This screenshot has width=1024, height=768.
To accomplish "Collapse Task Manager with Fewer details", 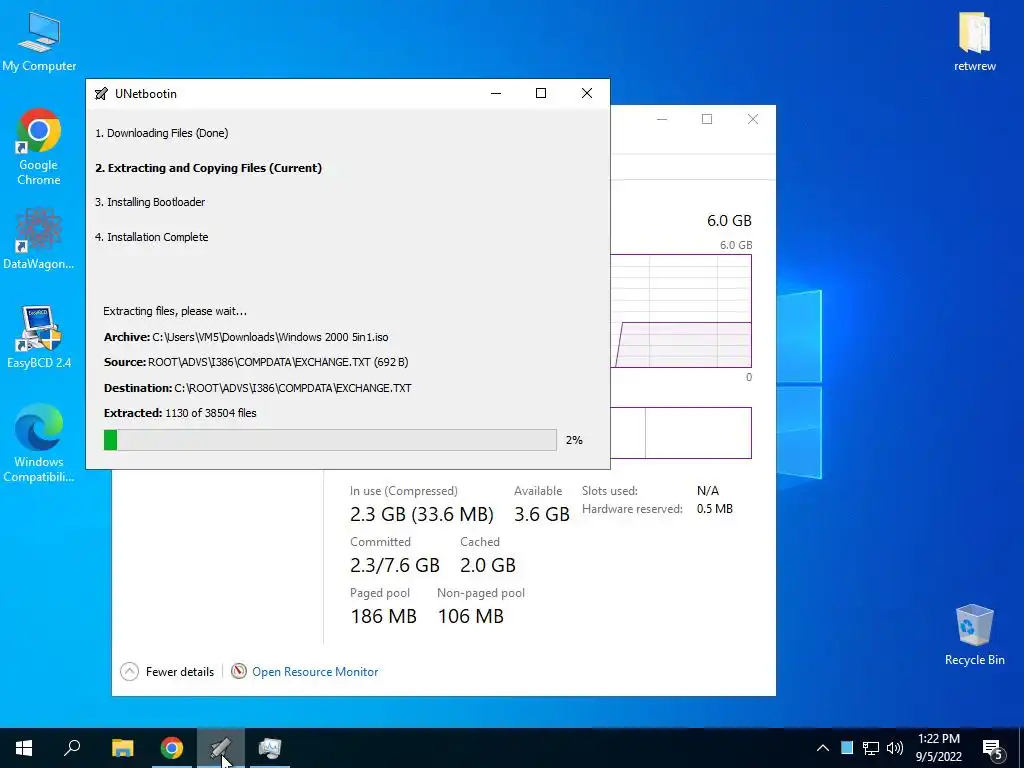I will tap(168, 671).
